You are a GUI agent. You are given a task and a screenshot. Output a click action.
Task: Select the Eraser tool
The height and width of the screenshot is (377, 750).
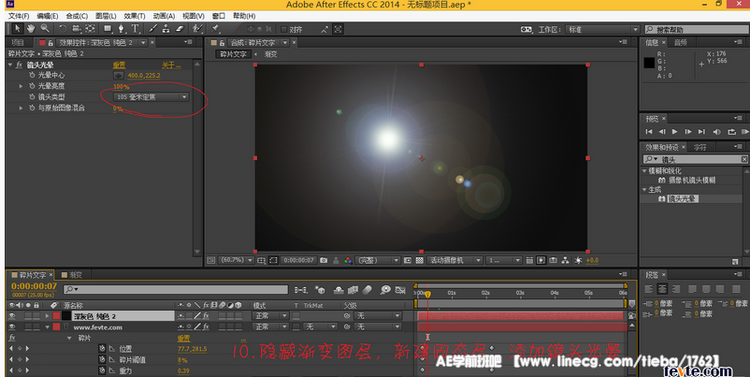180,29
